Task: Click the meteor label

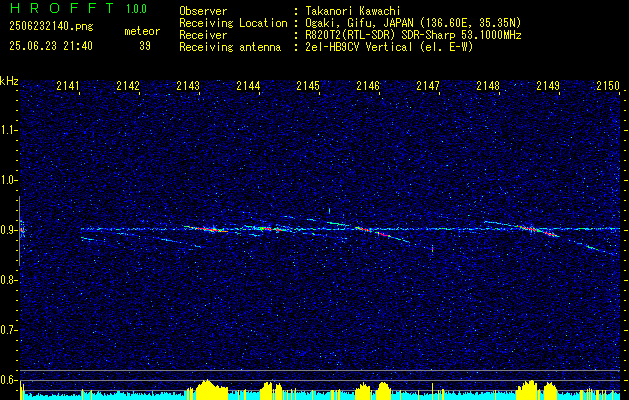Action: (x=142, y=31)
